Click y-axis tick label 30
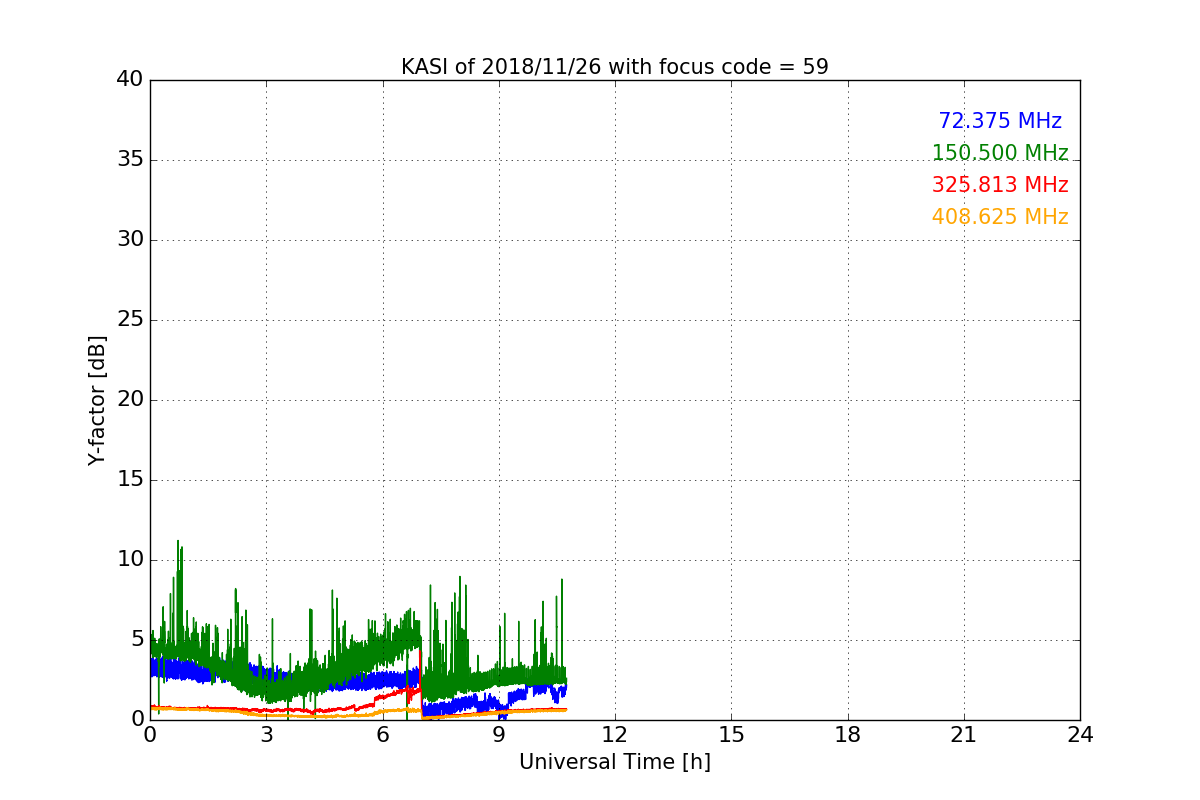The height and width of the screenshot is (800, 1200). [x=130, y=240]
